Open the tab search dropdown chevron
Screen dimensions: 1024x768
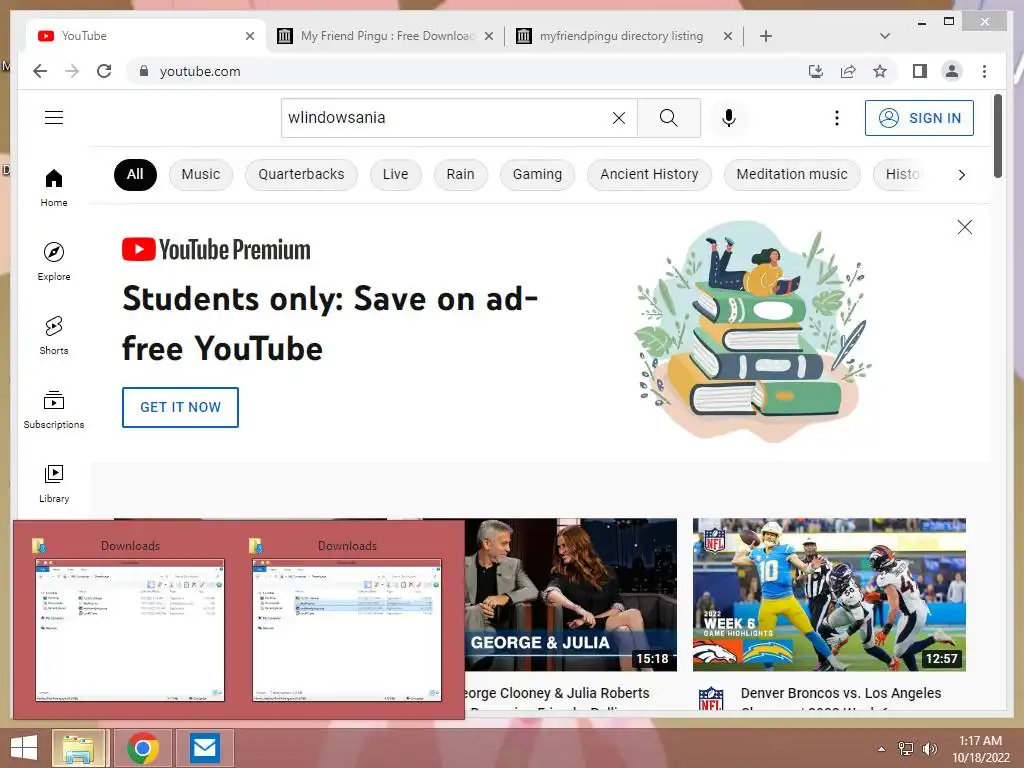click(x=885, y=36)
